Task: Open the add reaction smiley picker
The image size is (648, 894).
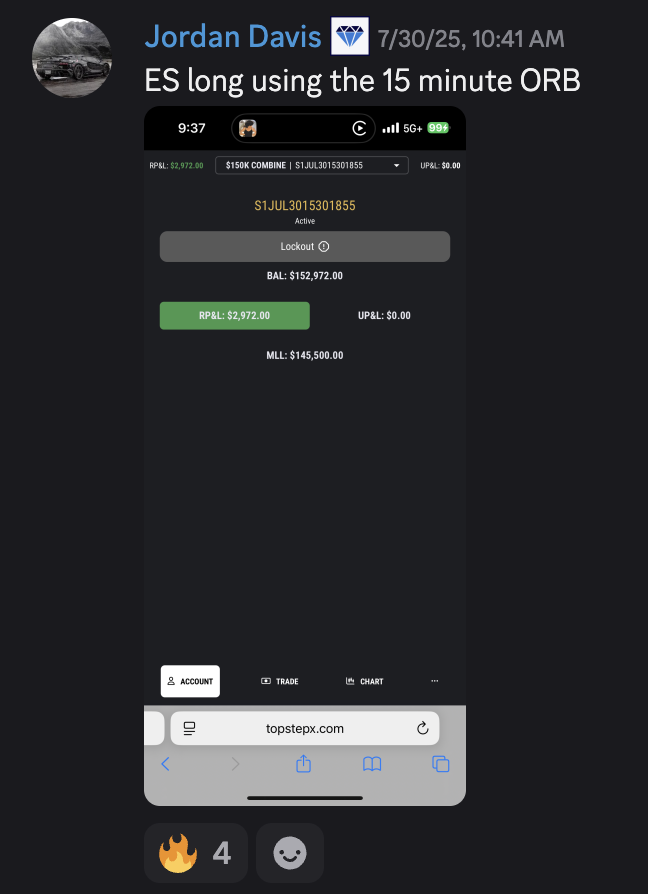Action: (x=290, y=853)
